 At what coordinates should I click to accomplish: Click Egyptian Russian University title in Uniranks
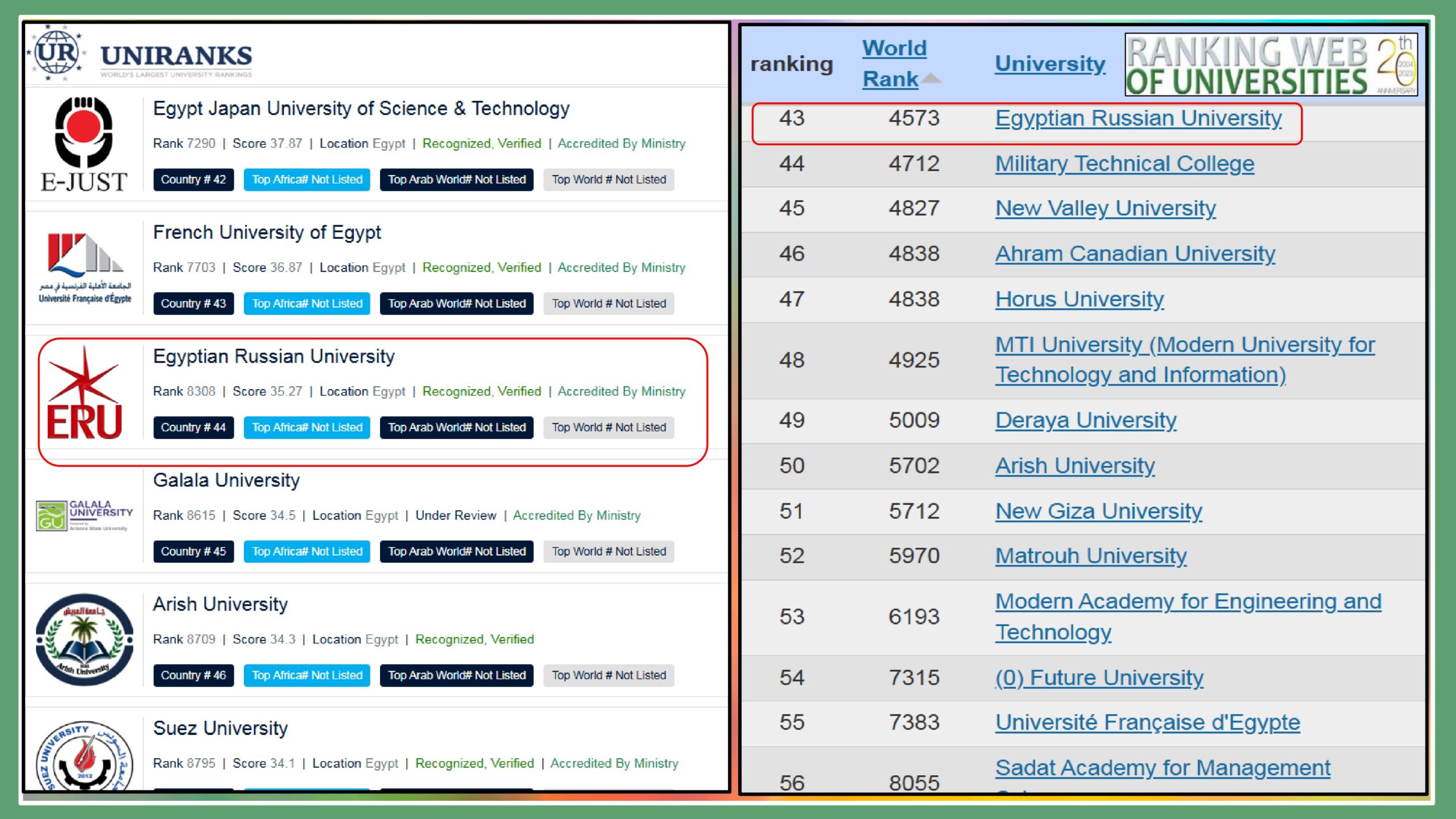tap(274, 356)
